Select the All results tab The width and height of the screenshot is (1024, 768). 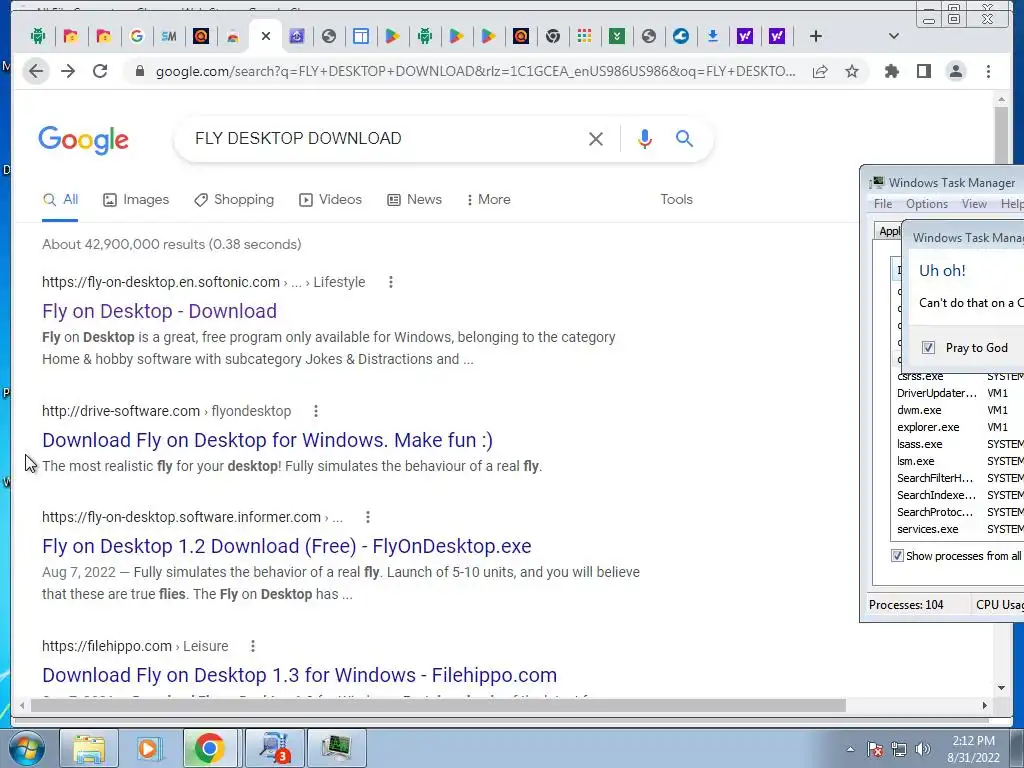click(60, 200)
